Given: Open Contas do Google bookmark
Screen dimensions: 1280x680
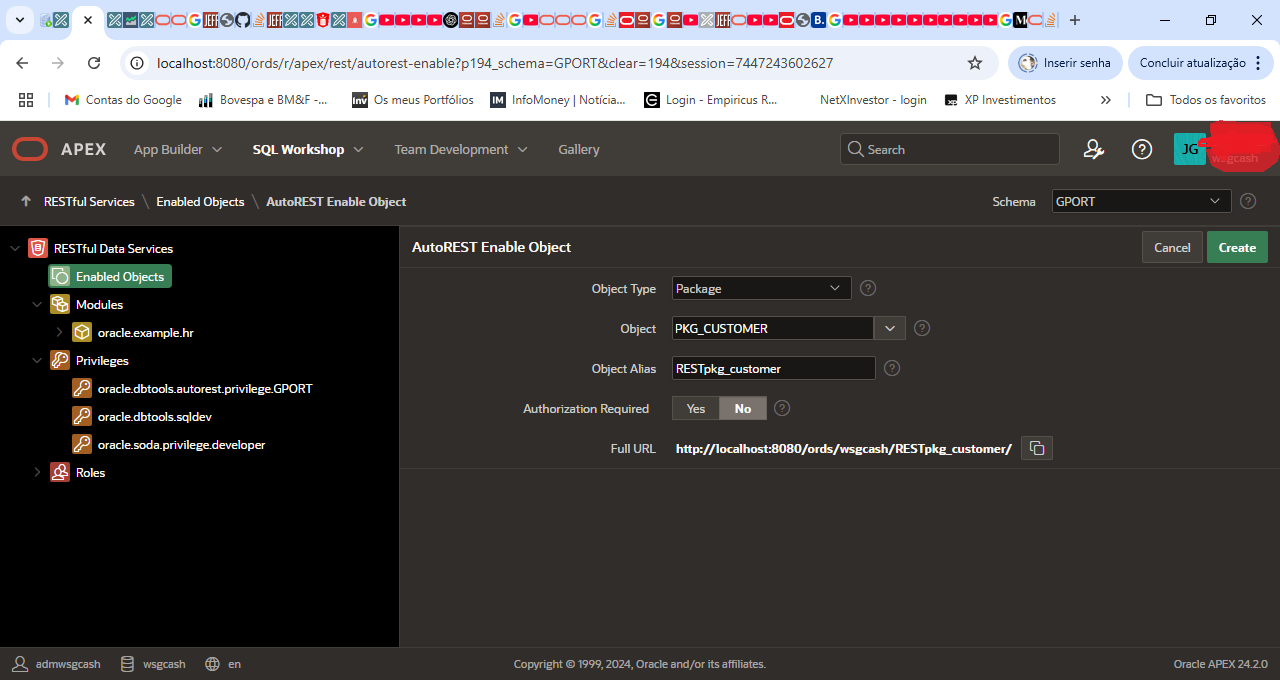Looking at the screenshot, I should click(123, 100).
